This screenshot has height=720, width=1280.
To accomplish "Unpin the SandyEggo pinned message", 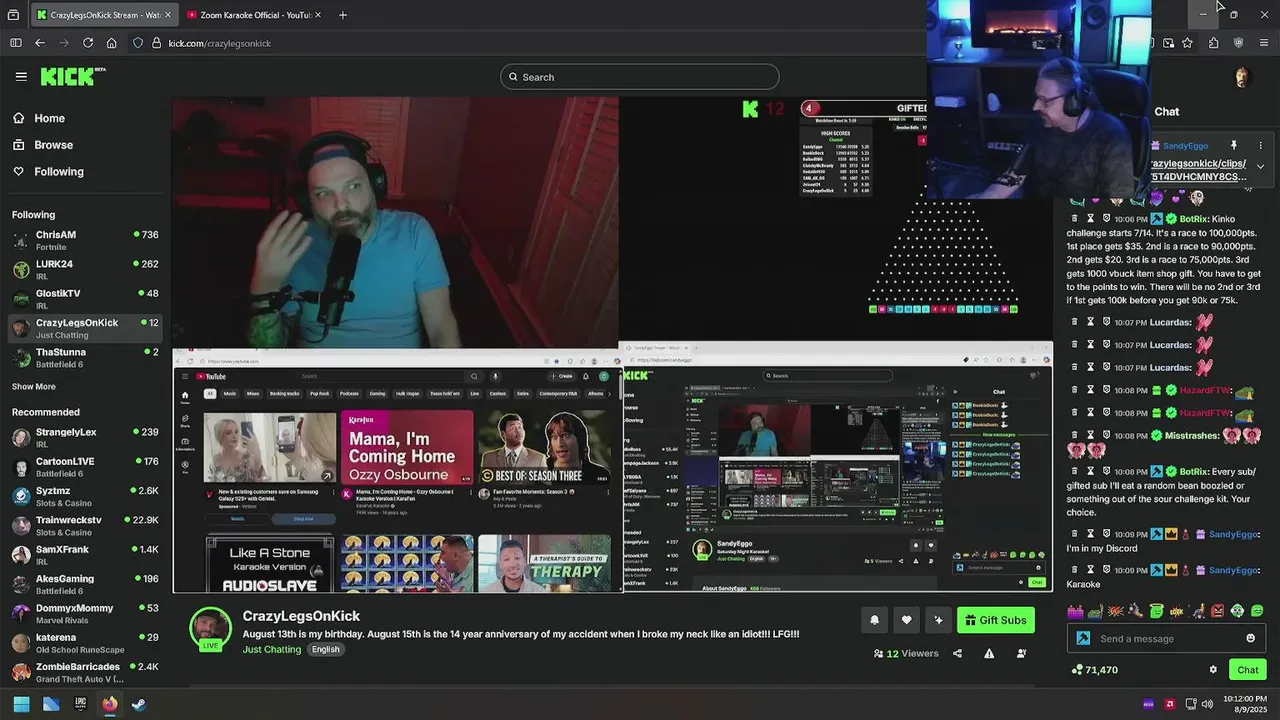I will pyautogui.click(x=1233, y=146).
